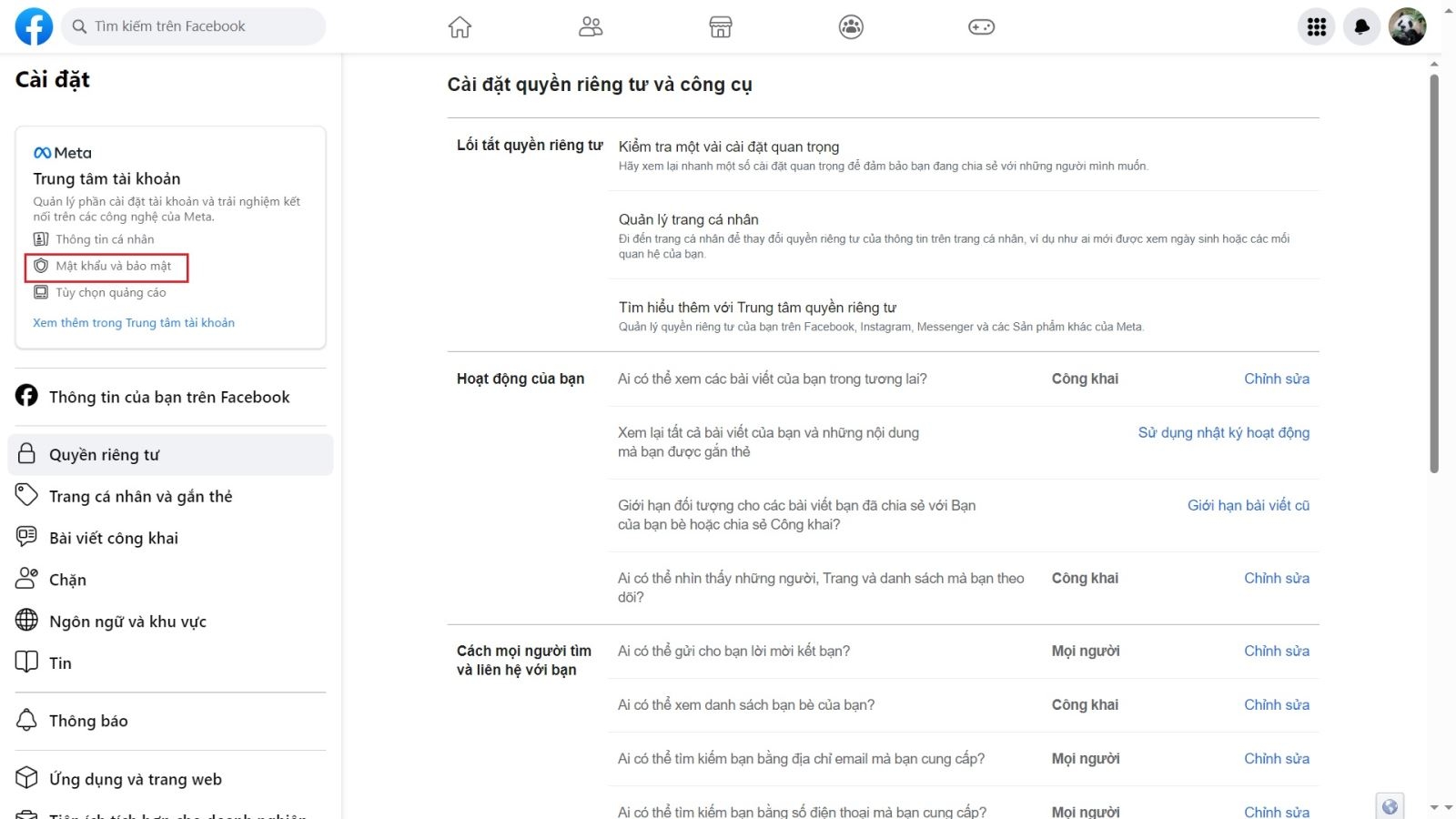Open the Friends icon in top bar

pyautogui.click(x=591, y=27)
